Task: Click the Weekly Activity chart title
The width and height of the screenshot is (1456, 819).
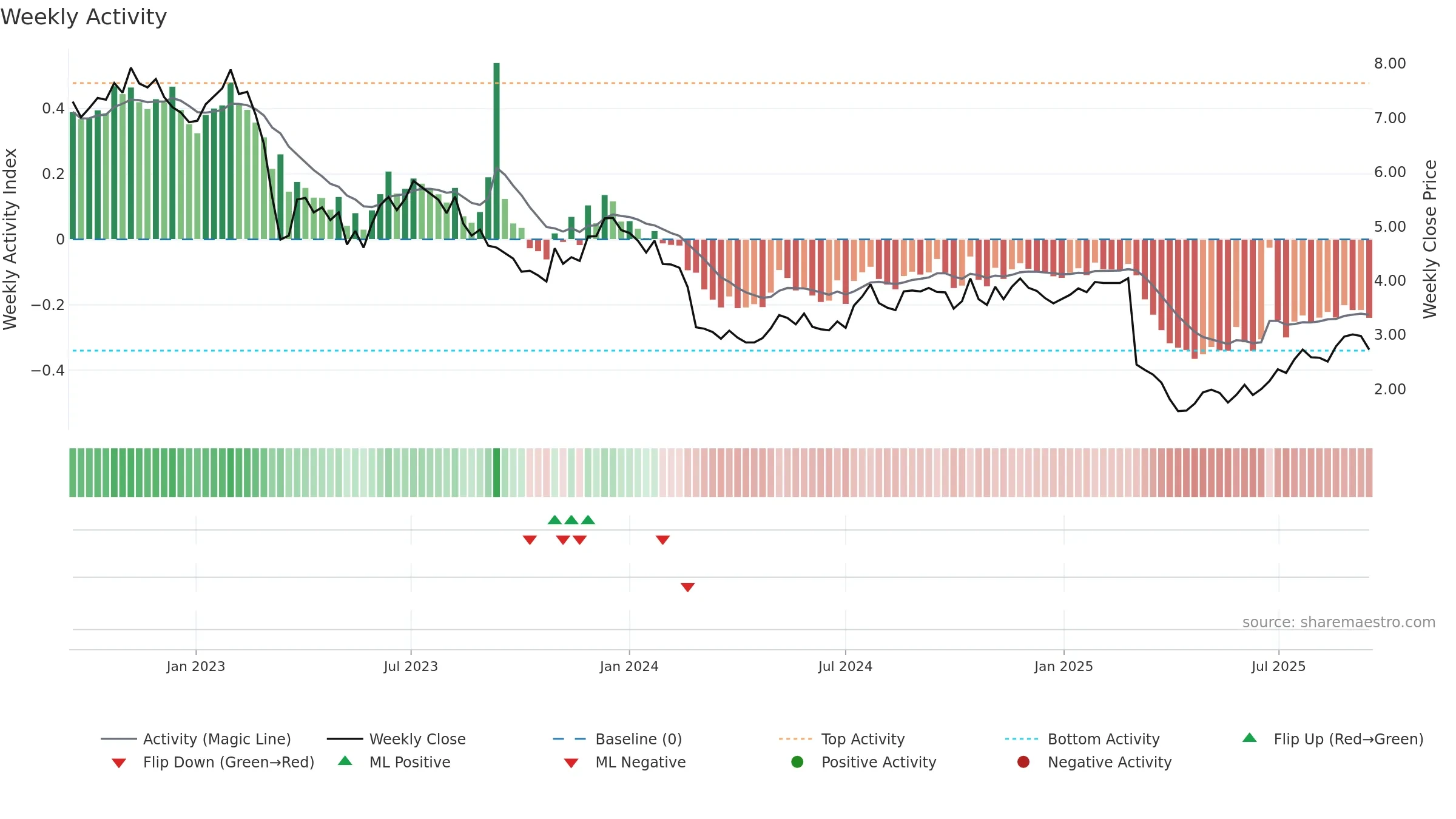Action: pyautogui.click(x=84, y=17)
